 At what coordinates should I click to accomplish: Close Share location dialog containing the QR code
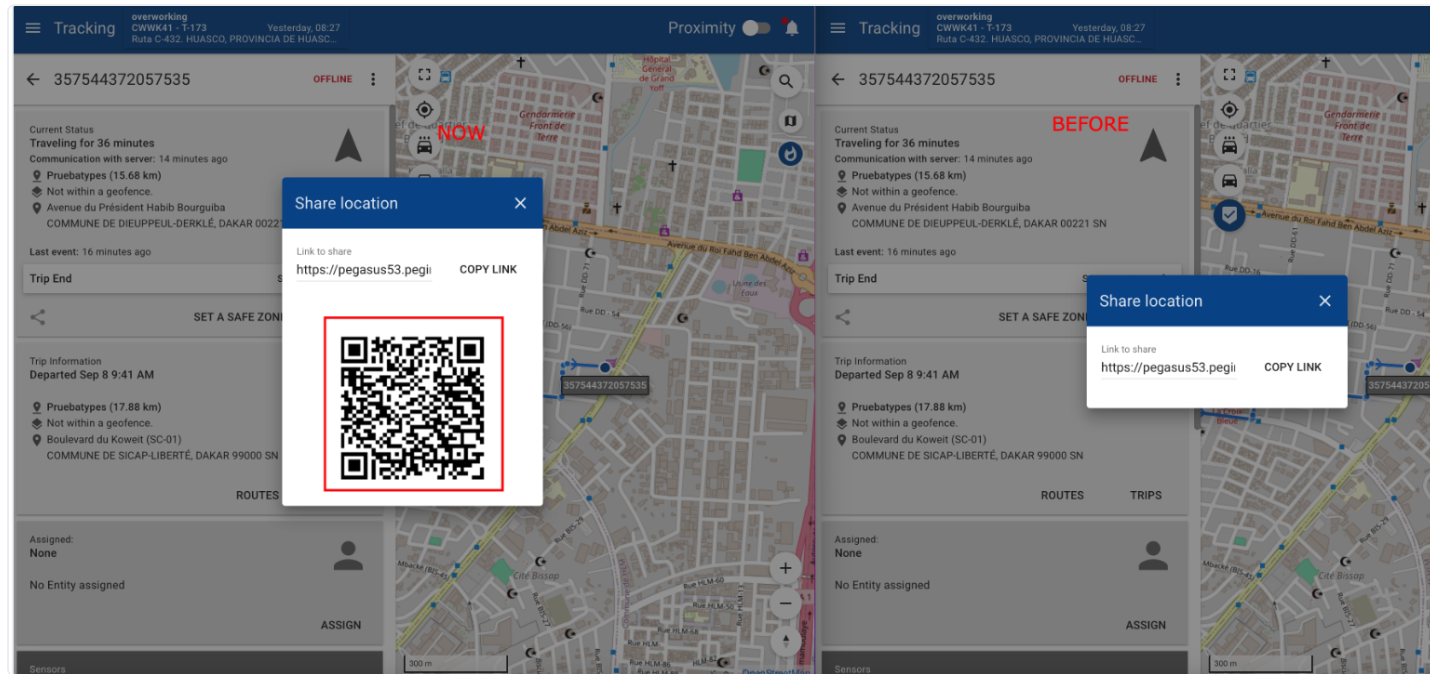point(520,203)
